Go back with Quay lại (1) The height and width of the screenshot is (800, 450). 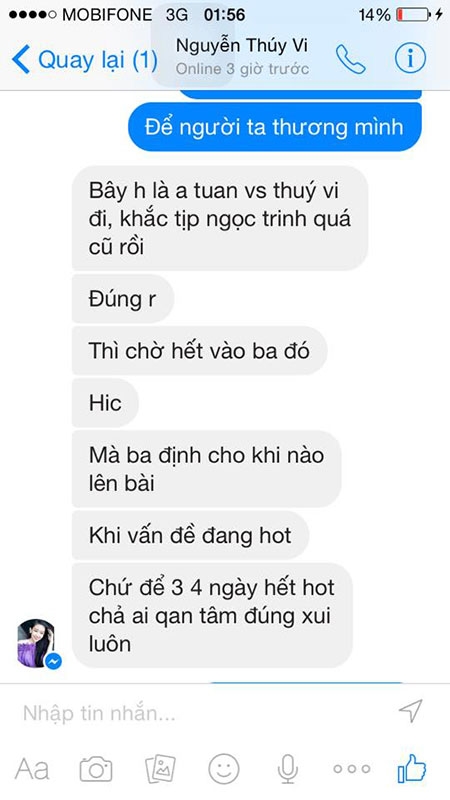pos(85,60)
